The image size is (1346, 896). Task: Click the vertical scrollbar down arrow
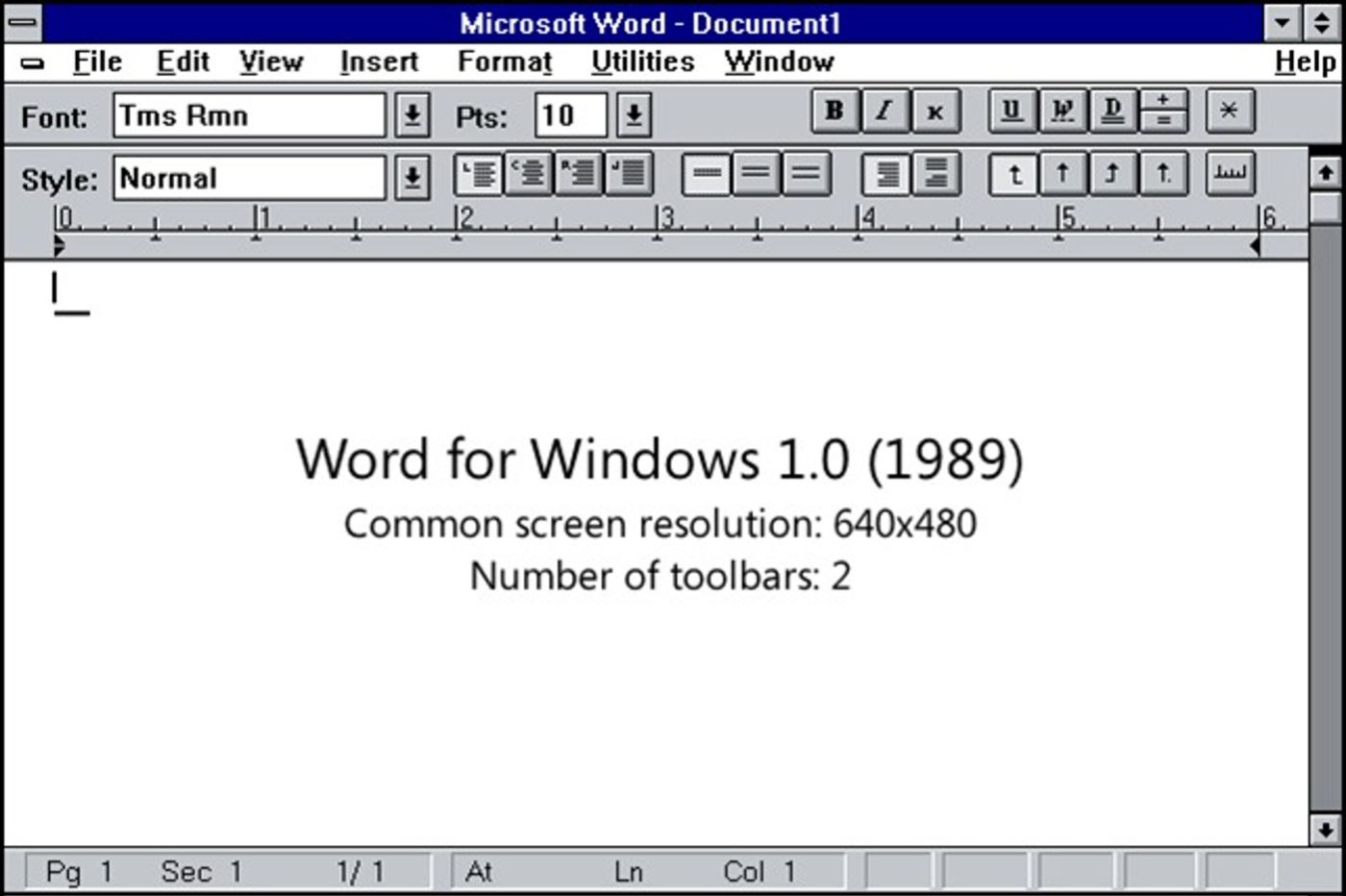pos(1326,829)
